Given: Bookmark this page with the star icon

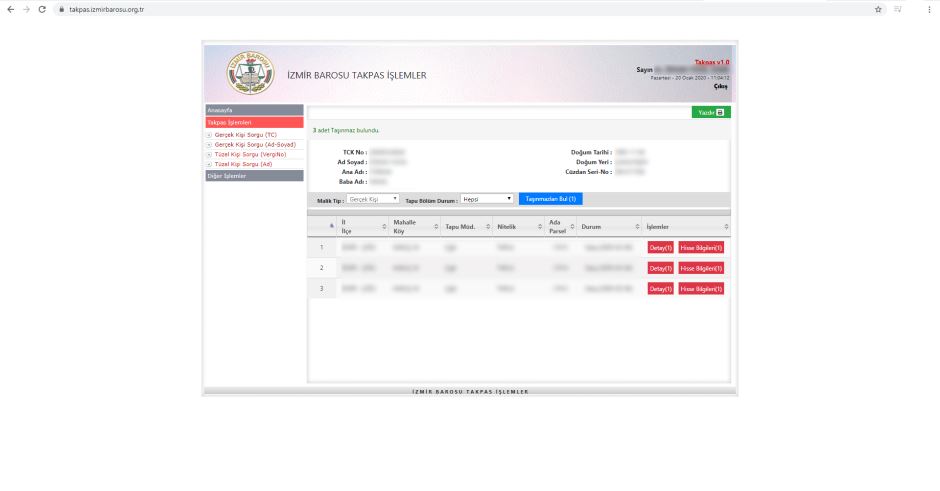Looking at the screenshot, I should pos(878,10).
